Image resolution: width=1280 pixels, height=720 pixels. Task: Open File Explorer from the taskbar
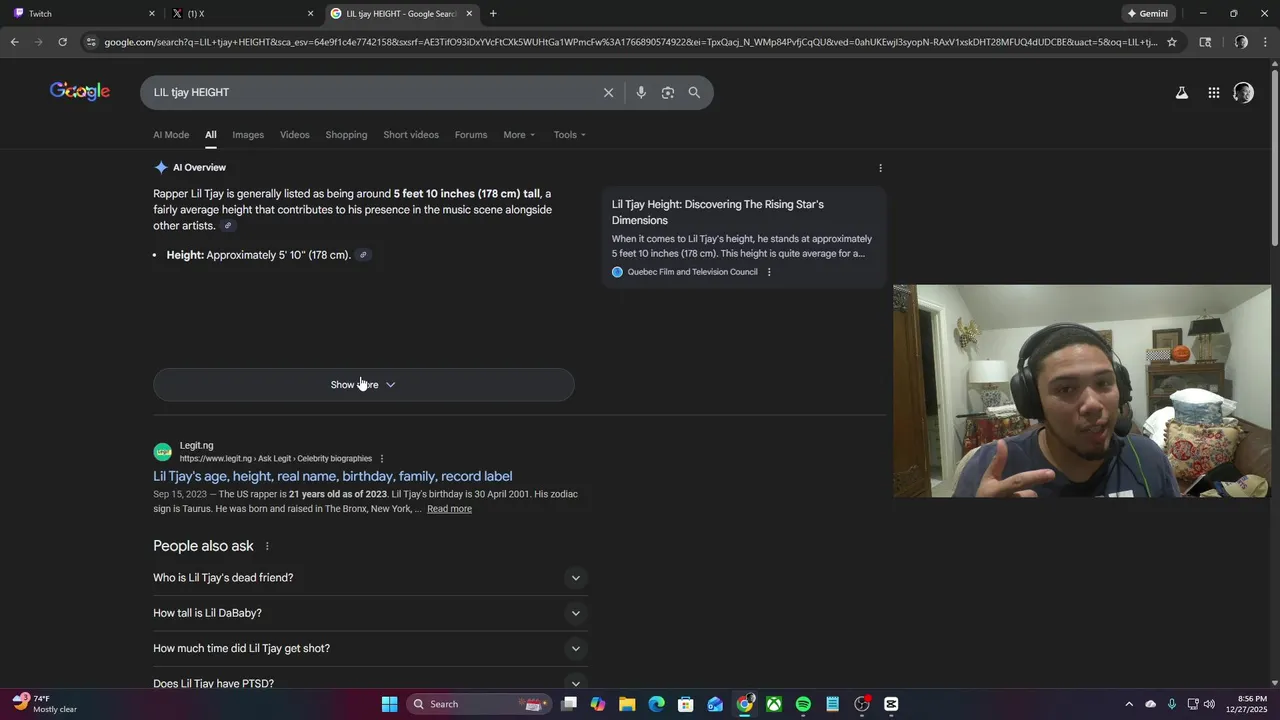click(x=627, y=704)
